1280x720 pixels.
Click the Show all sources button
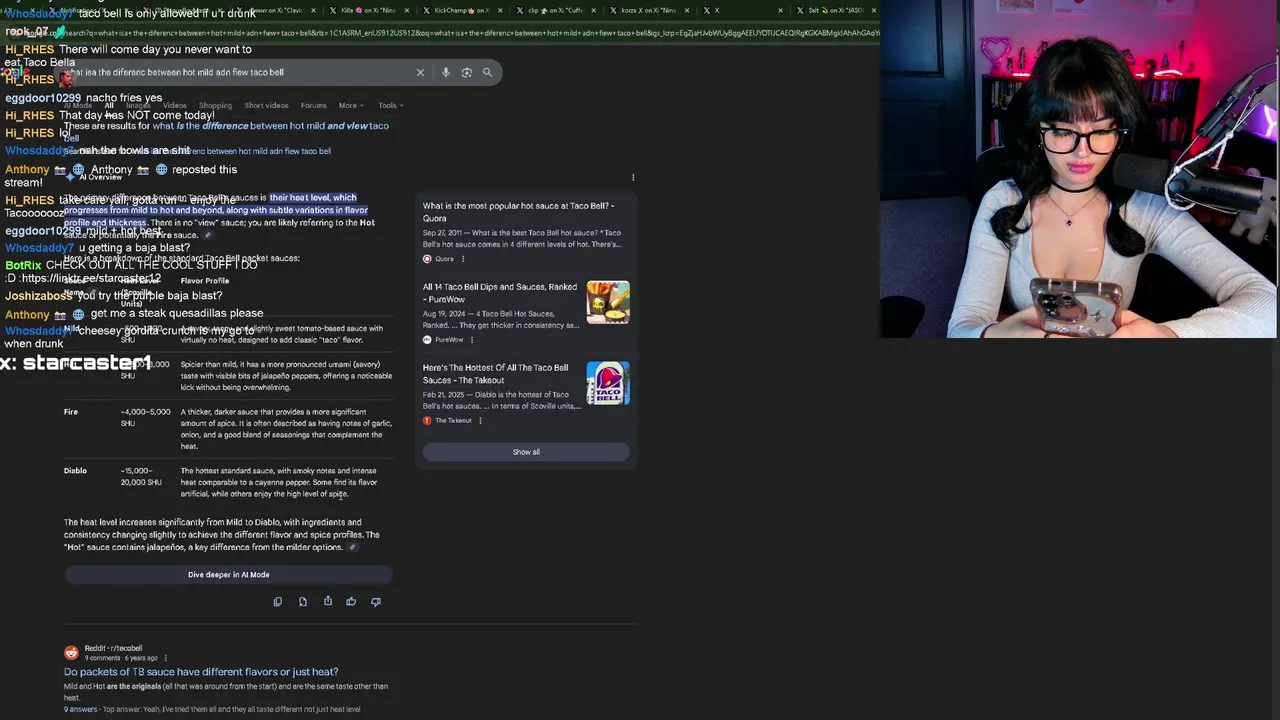(x=526, y=452)
